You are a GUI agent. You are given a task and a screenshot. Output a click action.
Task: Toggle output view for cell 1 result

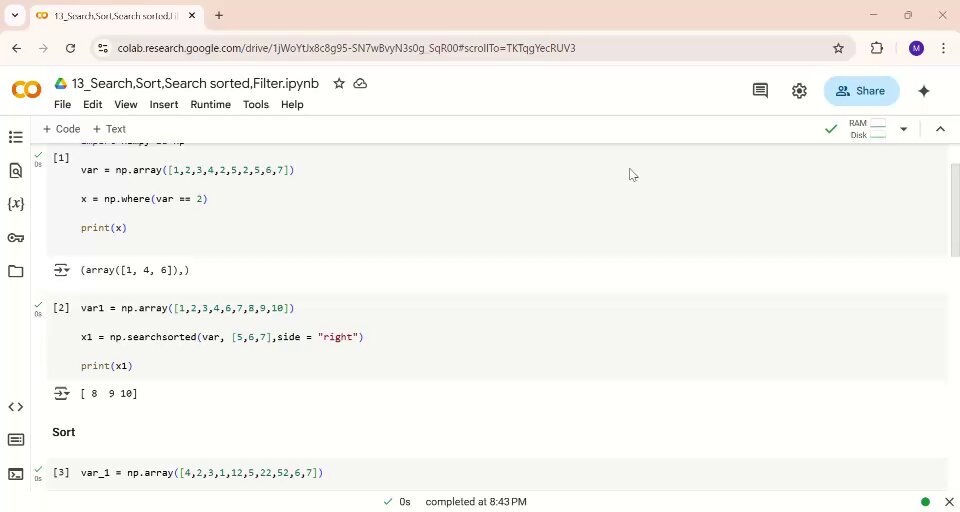click(x=61, y=269)
